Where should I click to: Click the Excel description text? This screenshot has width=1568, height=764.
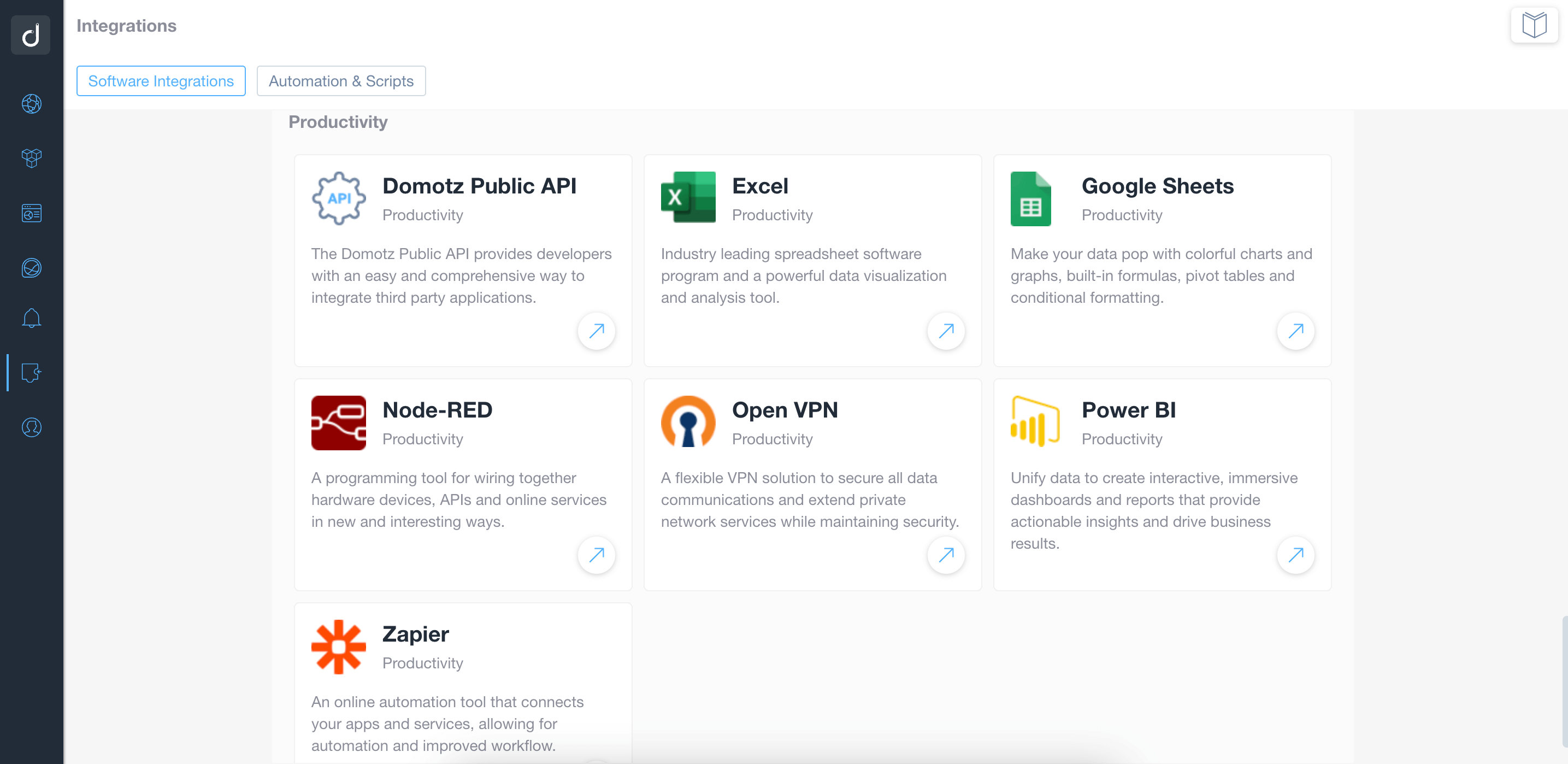[804, 276]
